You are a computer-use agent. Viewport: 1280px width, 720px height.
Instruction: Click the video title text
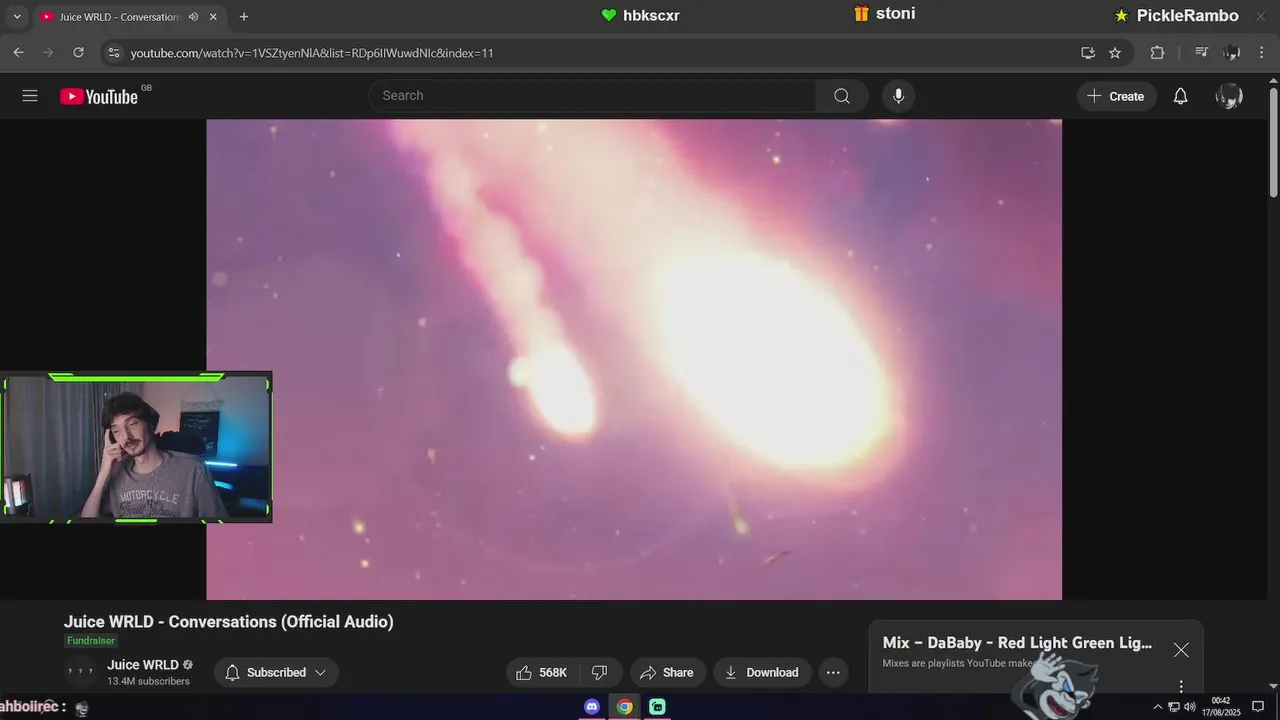coord(229,622)
